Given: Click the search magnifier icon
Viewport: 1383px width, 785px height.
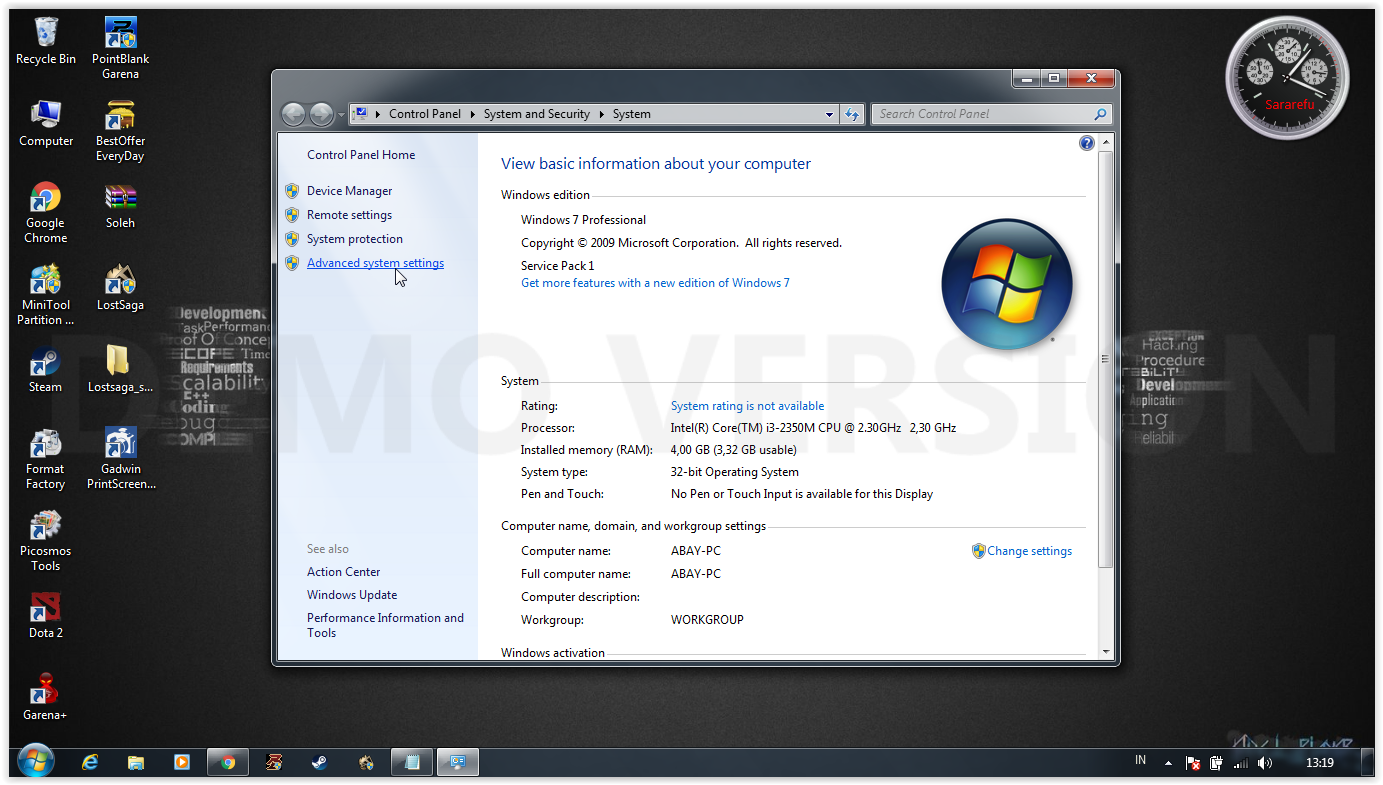Looking at the screenshot, I should click(x=1101, y=114).
